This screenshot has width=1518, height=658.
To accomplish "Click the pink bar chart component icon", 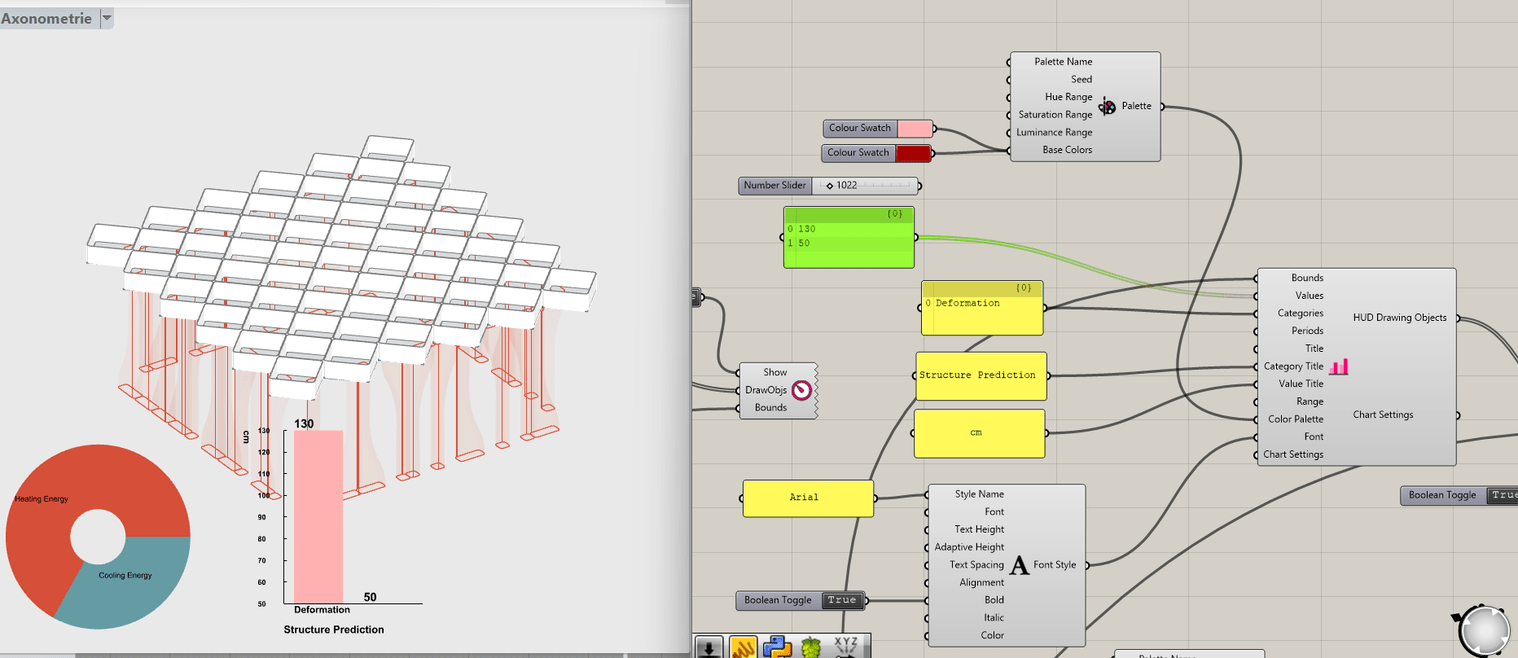I will (x=1339, y=367).
